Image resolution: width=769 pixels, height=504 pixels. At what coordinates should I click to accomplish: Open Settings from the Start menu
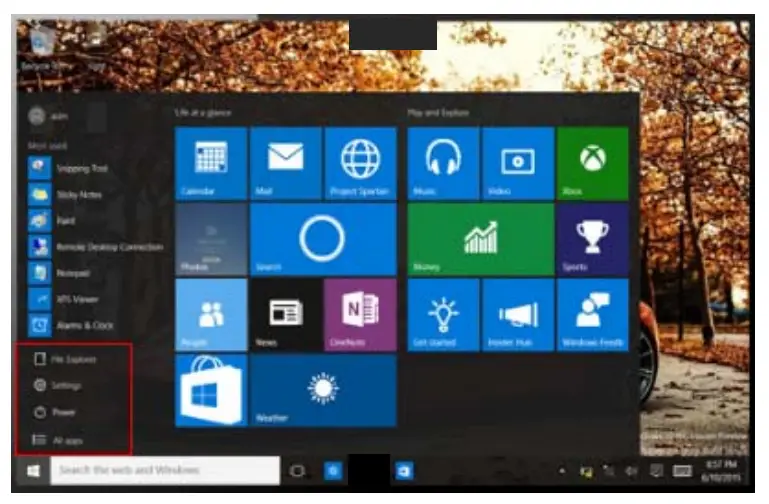click(x=57, y=386)
